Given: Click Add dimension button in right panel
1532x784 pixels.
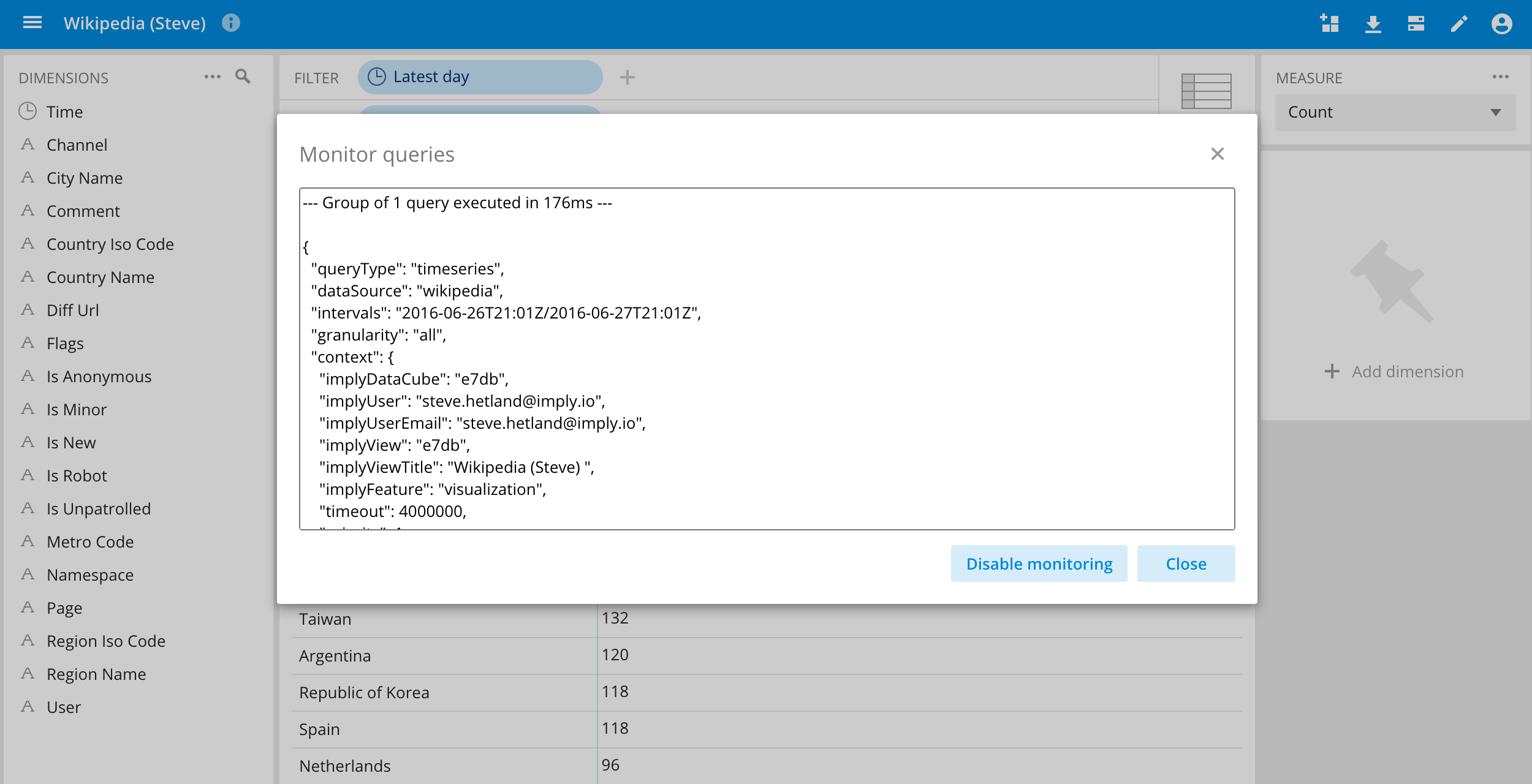Looking at the screenshot, I should point(1393,372).
